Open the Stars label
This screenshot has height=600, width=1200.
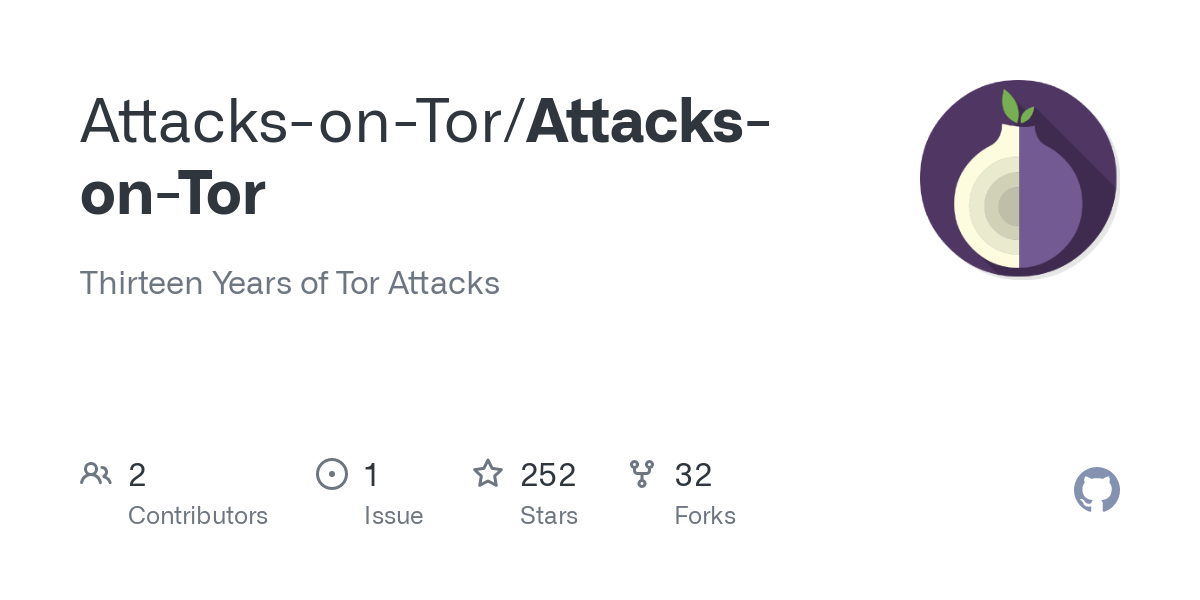click(x=549, y=516)
